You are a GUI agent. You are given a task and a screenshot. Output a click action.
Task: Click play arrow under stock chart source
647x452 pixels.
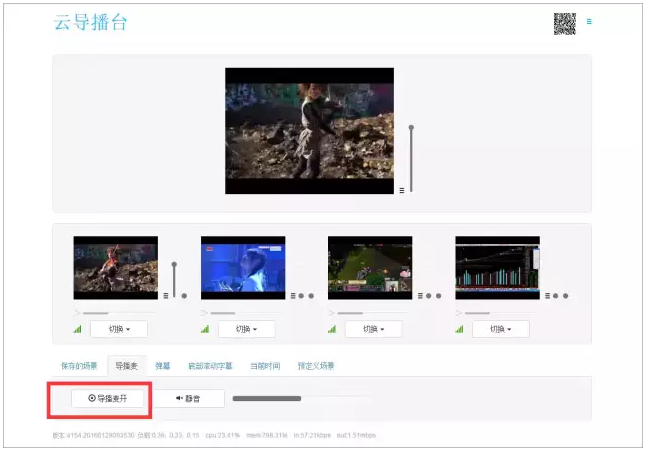tap(458, 313)
